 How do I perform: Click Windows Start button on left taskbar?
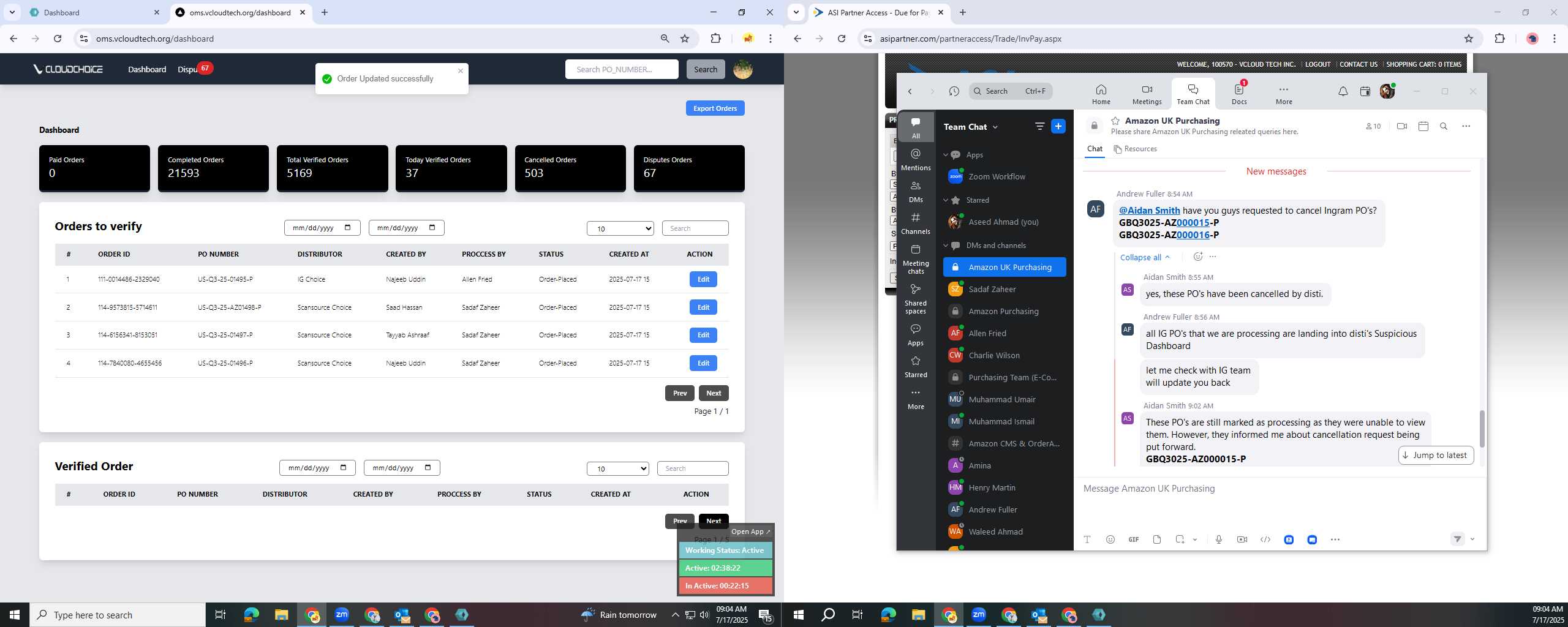[15, 615]
